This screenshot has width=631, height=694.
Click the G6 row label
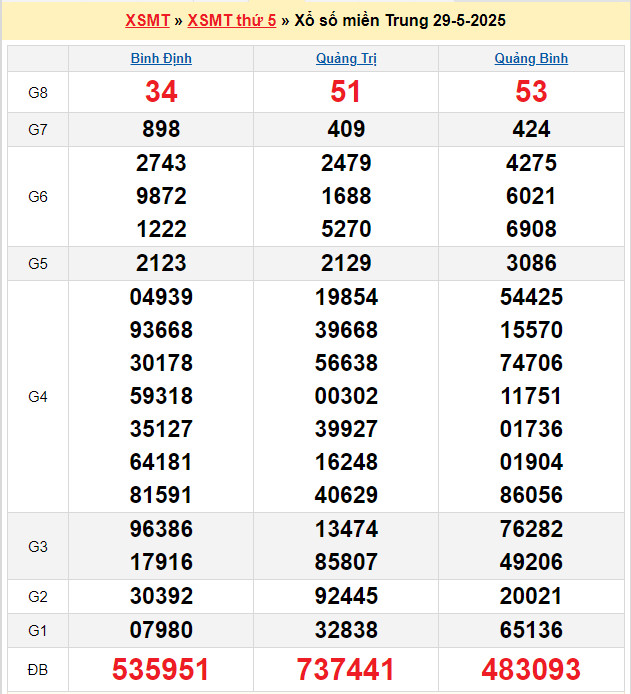tap(38, 197)
